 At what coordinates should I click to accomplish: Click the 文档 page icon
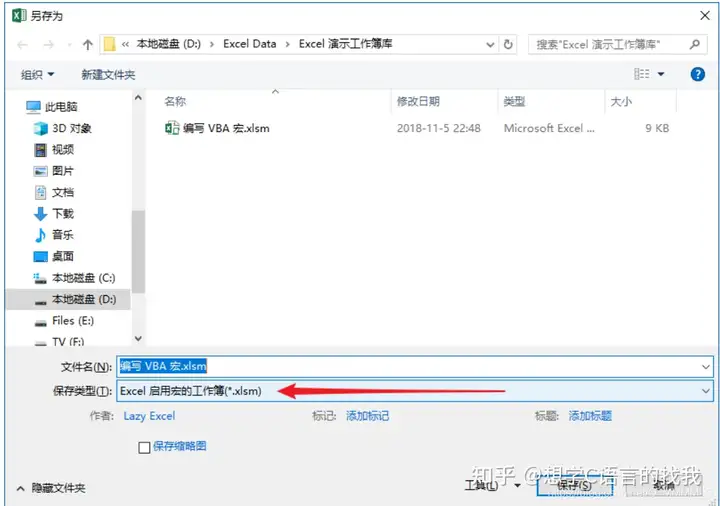(40, 192)
